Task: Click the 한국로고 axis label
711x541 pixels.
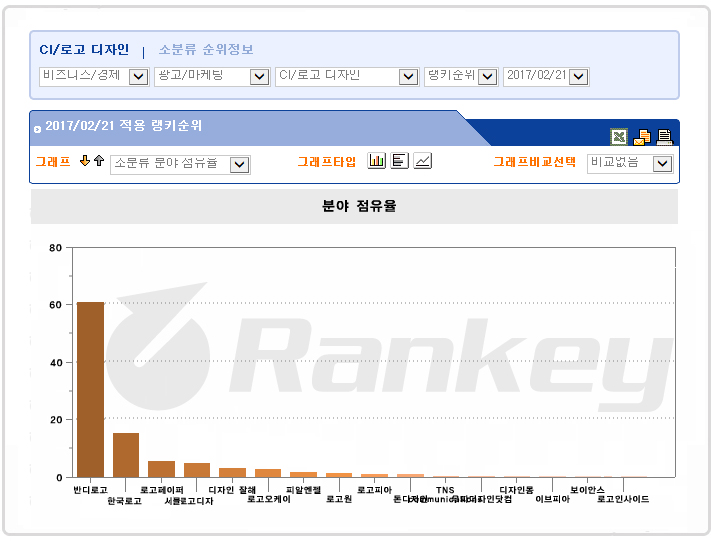Action: (x=125, y=501)
